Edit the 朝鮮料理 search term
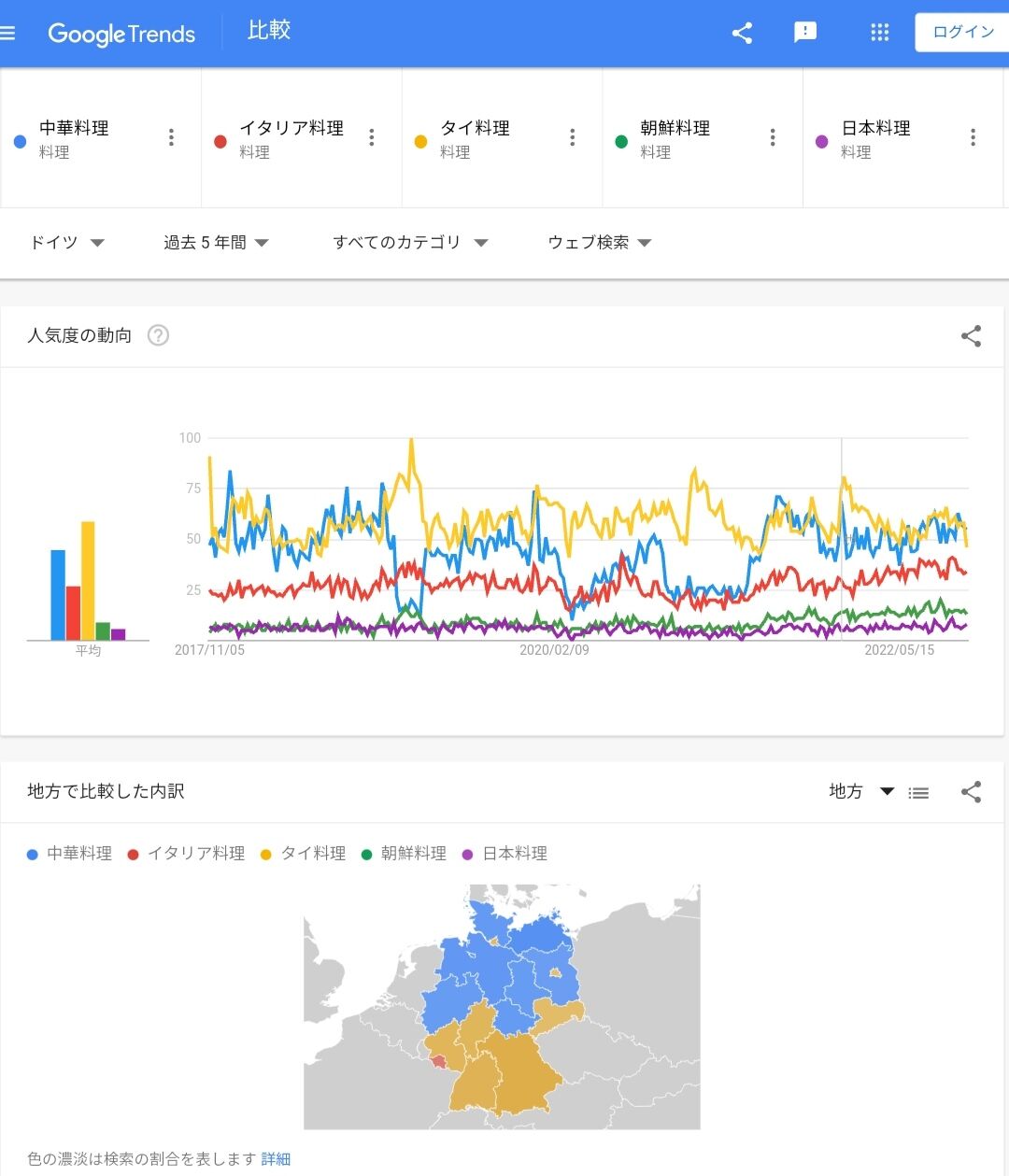Image resolution: width=1009 pixels, height=1176 pixels. click(x=675, y=128)
